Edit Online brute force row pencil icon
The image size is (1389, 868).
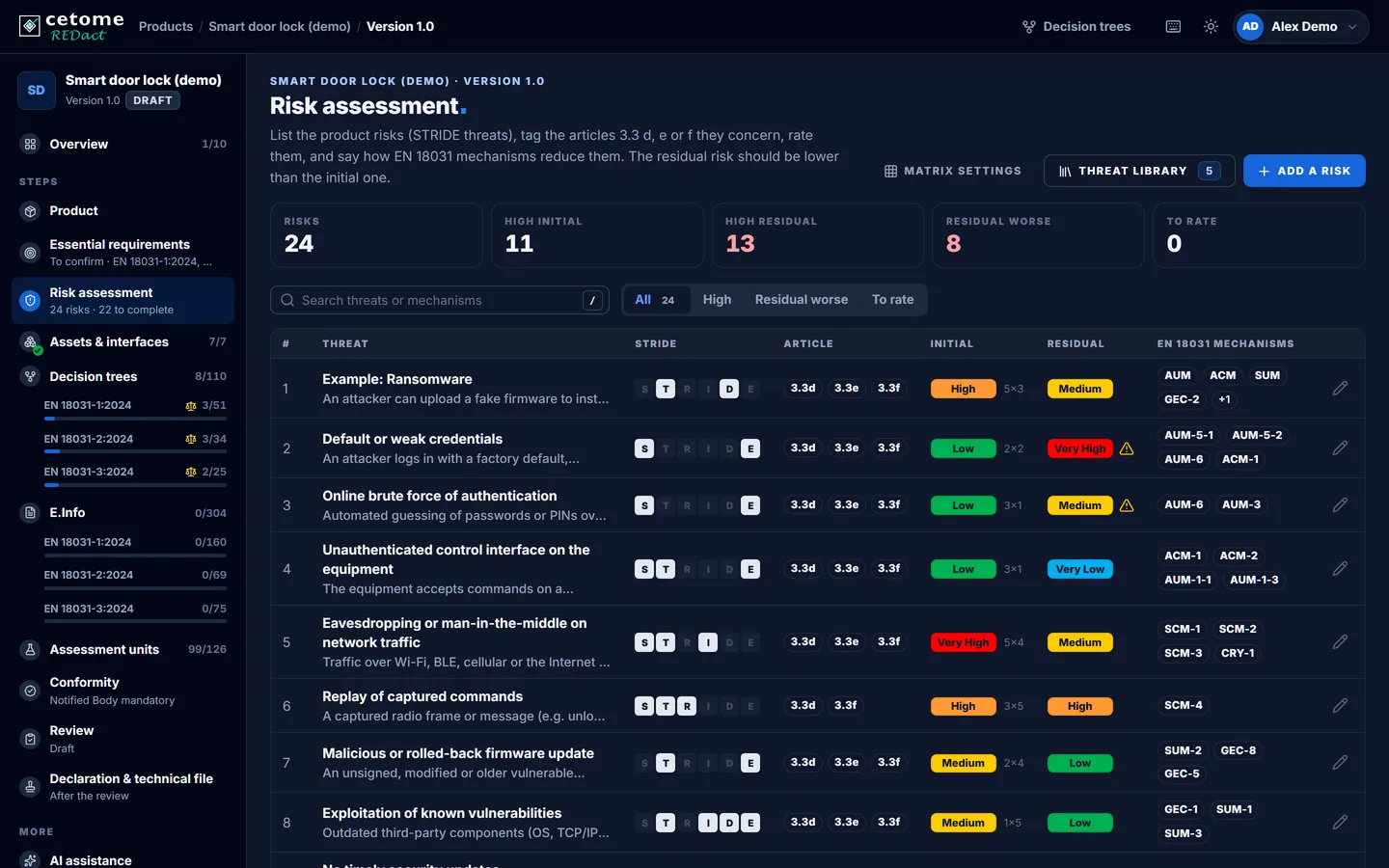point(1340,504)
